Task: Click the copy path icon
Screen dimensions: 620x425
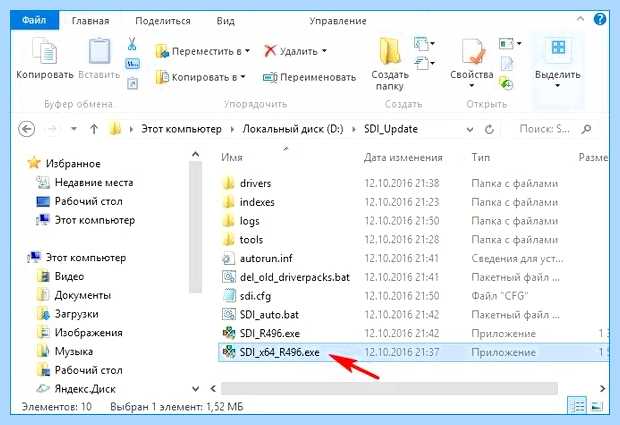Action: 132,63
